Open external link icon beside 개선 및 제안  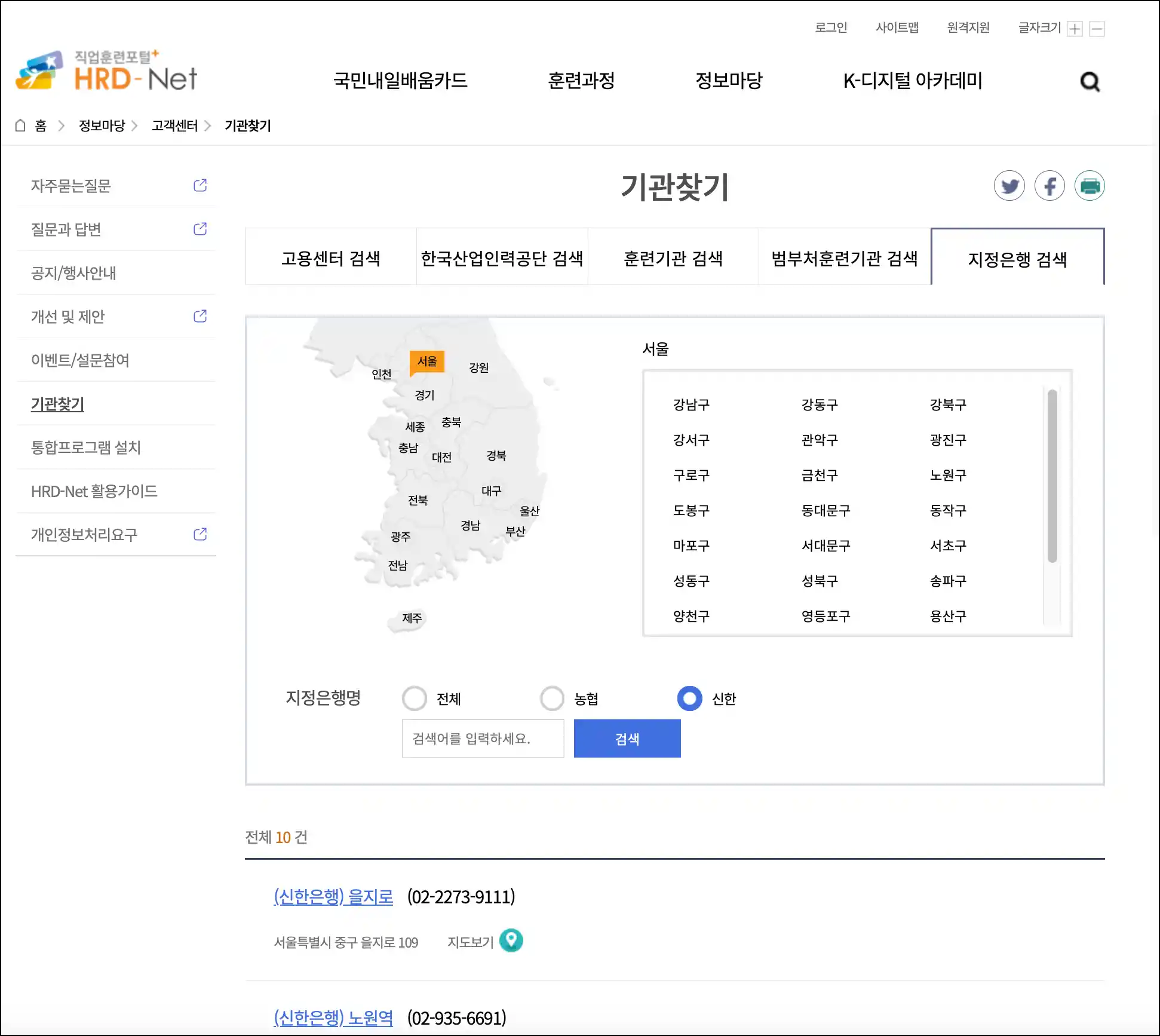[x=200, y=316]
